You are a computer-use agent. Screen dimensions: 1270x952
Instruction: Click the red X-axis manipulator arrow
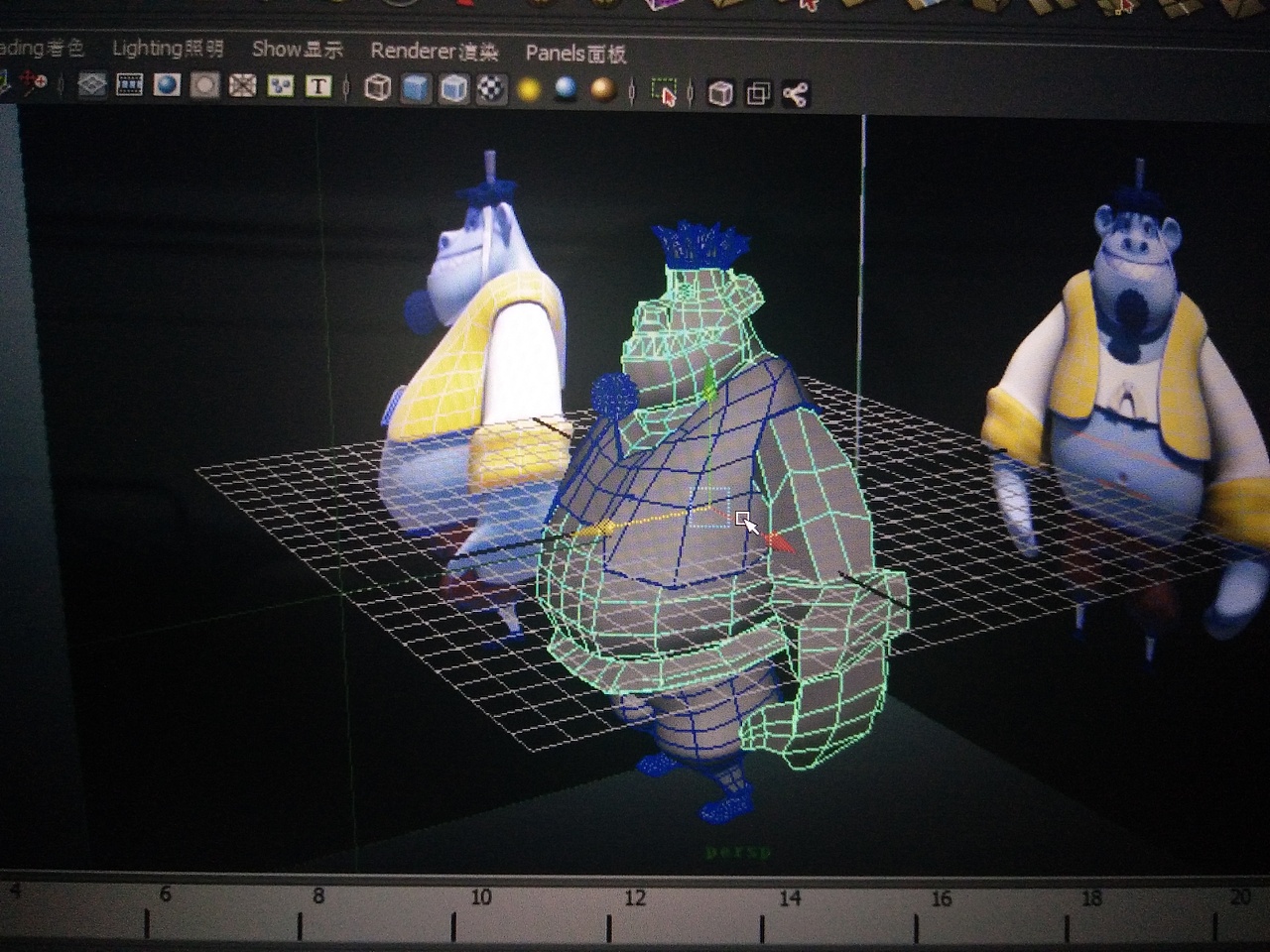tap(779, 541)
